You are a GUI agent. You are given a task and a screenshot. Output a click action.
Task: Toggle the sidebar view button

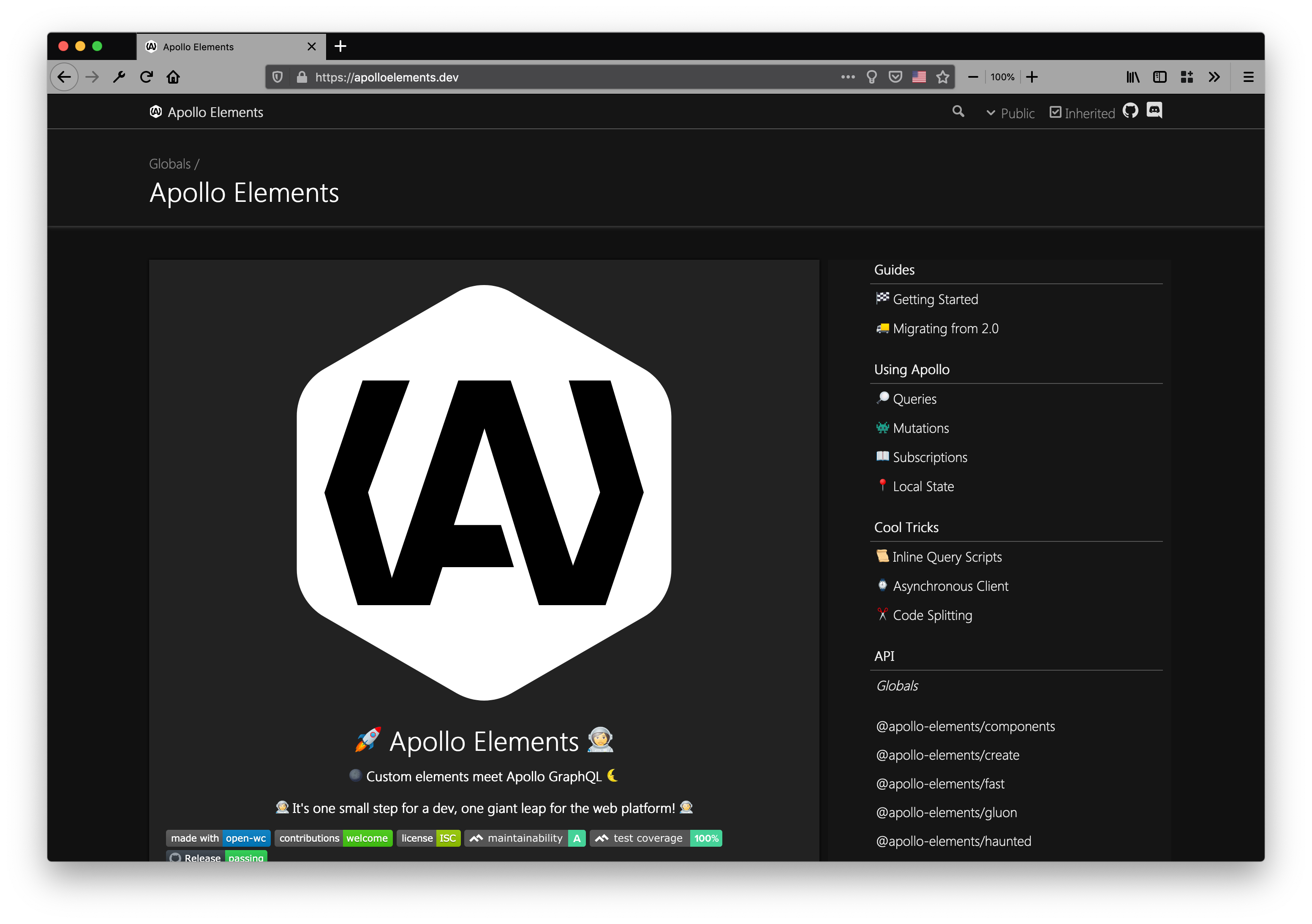click(x=1160, y=77)
